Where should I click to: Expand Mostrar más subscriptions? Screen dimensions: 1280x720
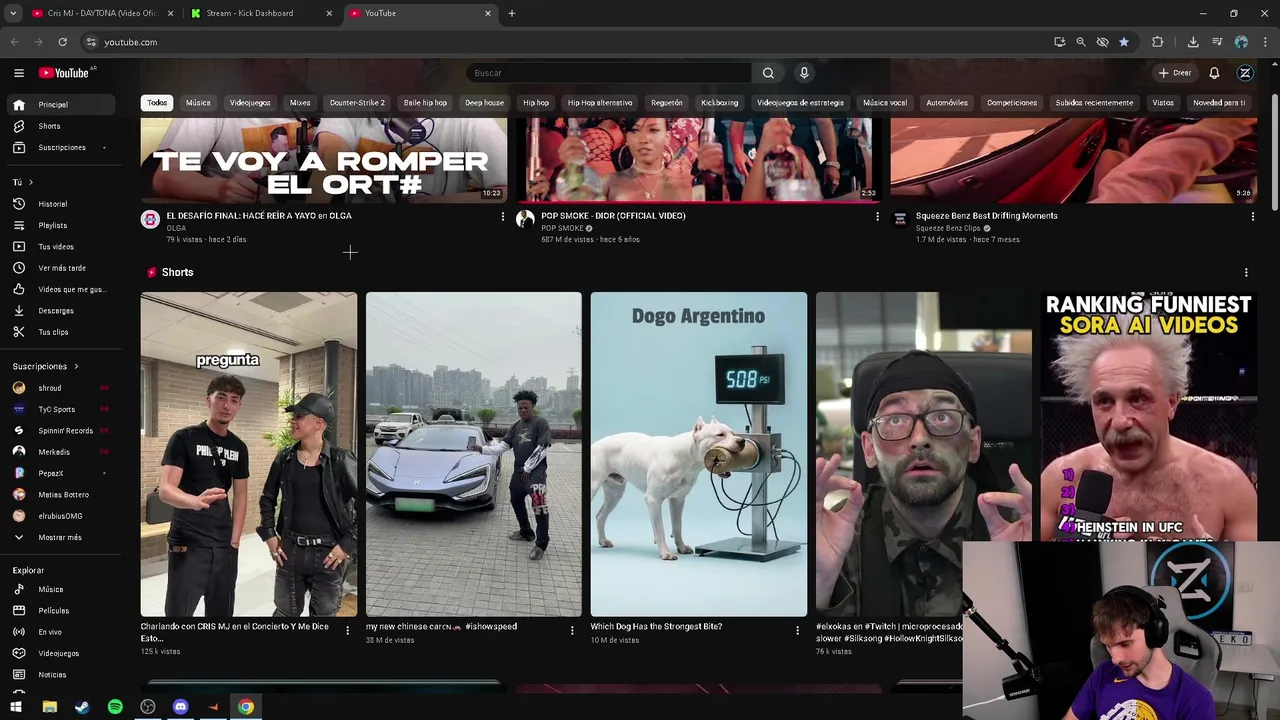coord(60,537)
